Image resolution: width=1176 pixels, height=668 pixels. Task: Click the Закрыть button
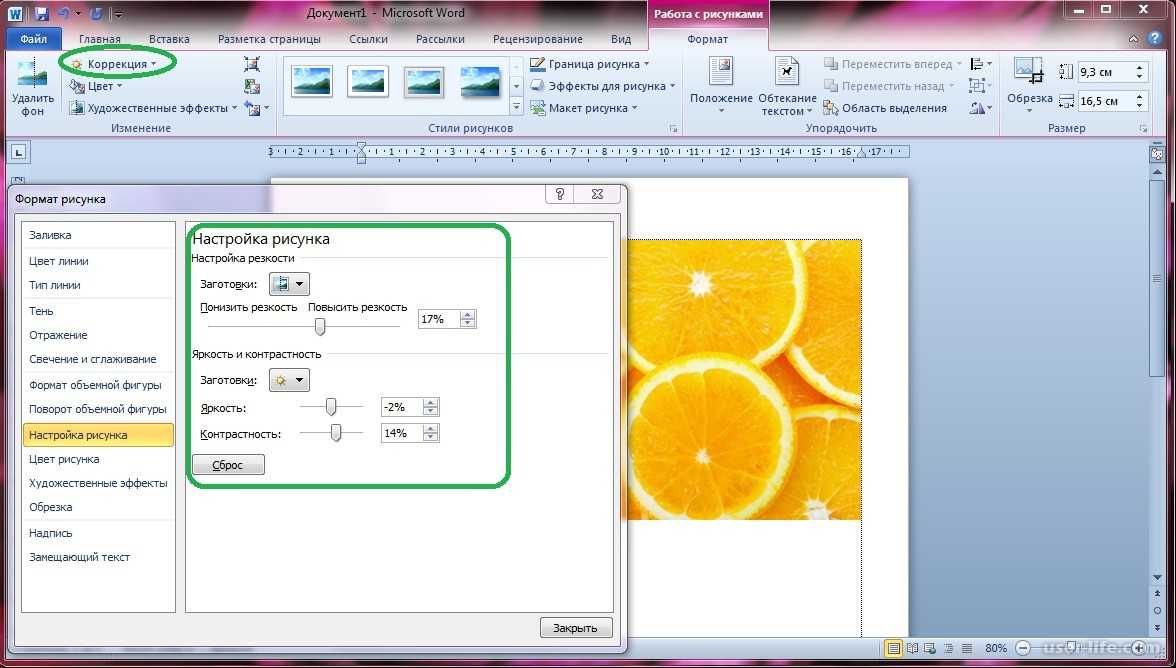576,628
